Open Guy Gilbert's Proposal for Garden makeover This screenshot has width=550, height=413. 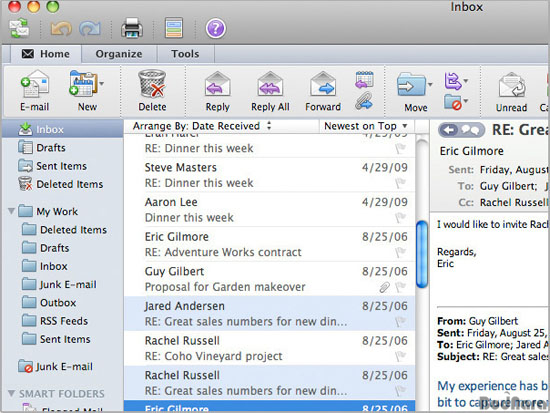tap(269, 279)
